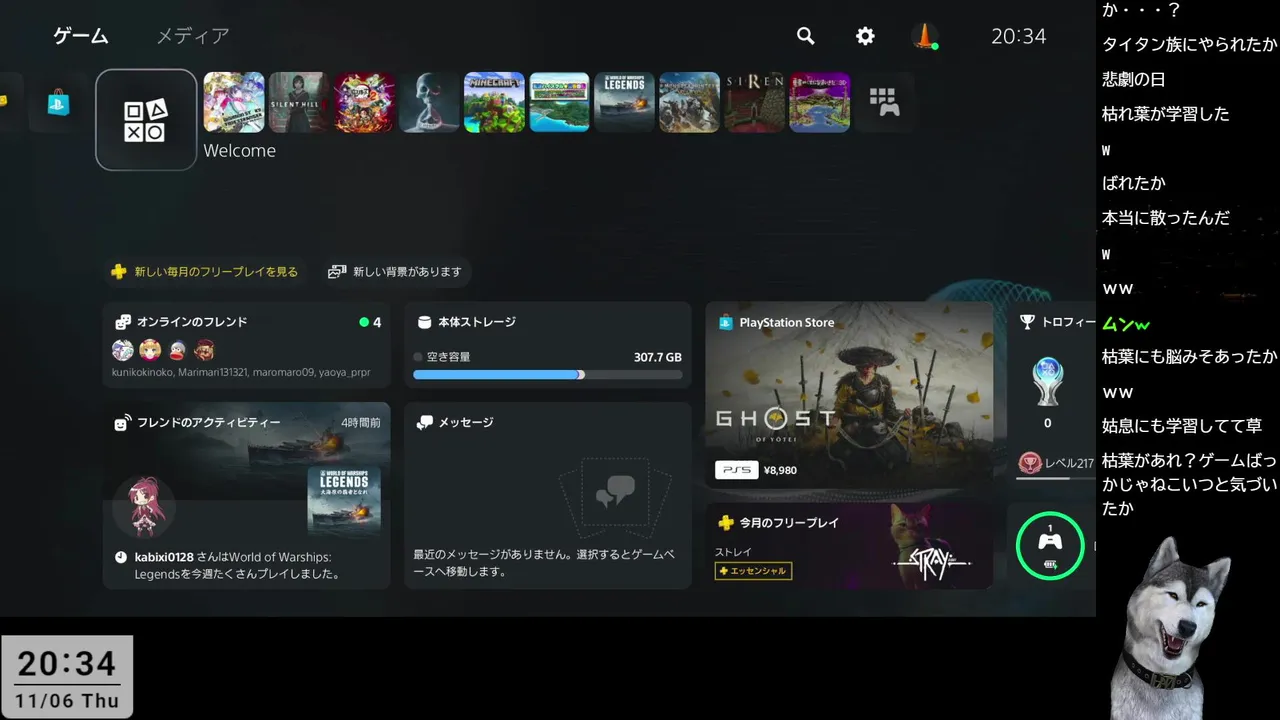Click the PS5 ¥8,980 price tag

point(757,469)
